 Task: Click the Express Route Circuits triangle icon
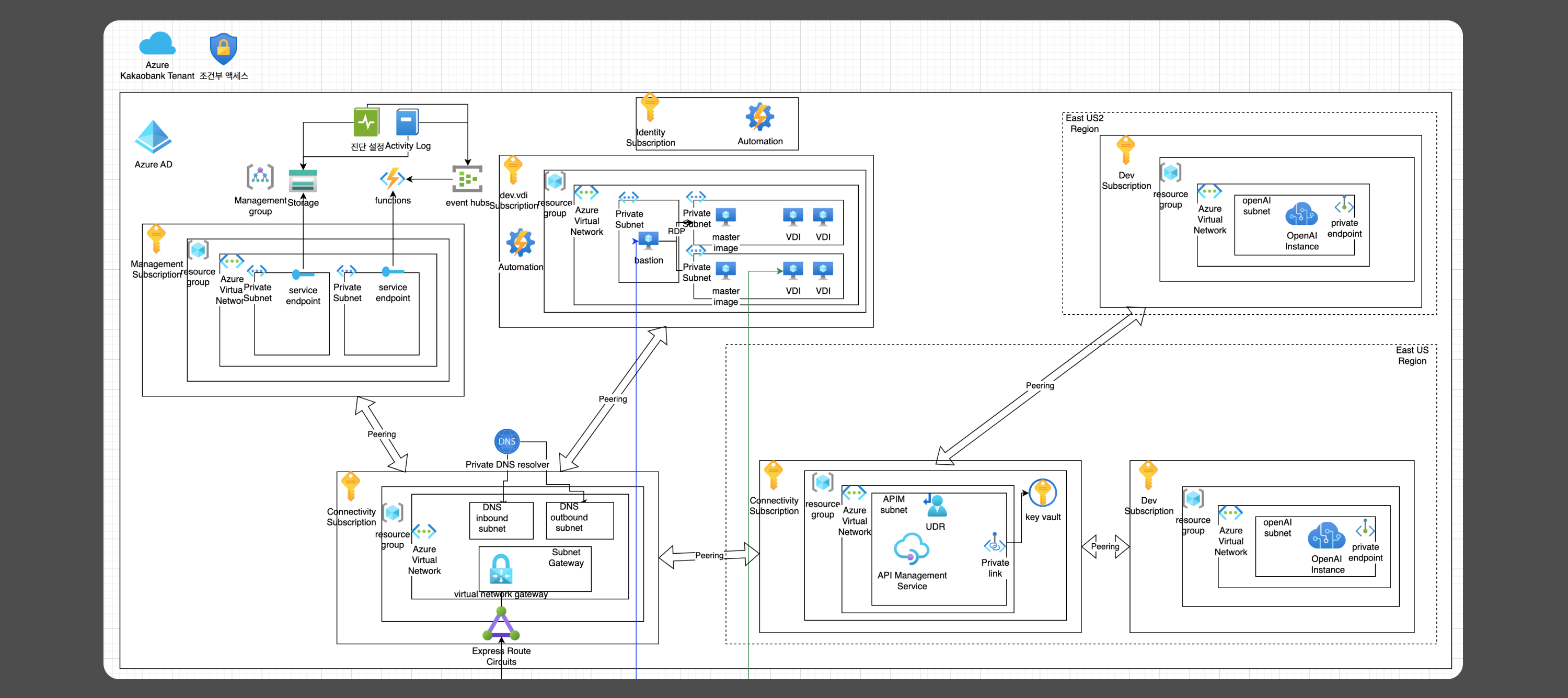pyautogui.click(x=501, y=623)
